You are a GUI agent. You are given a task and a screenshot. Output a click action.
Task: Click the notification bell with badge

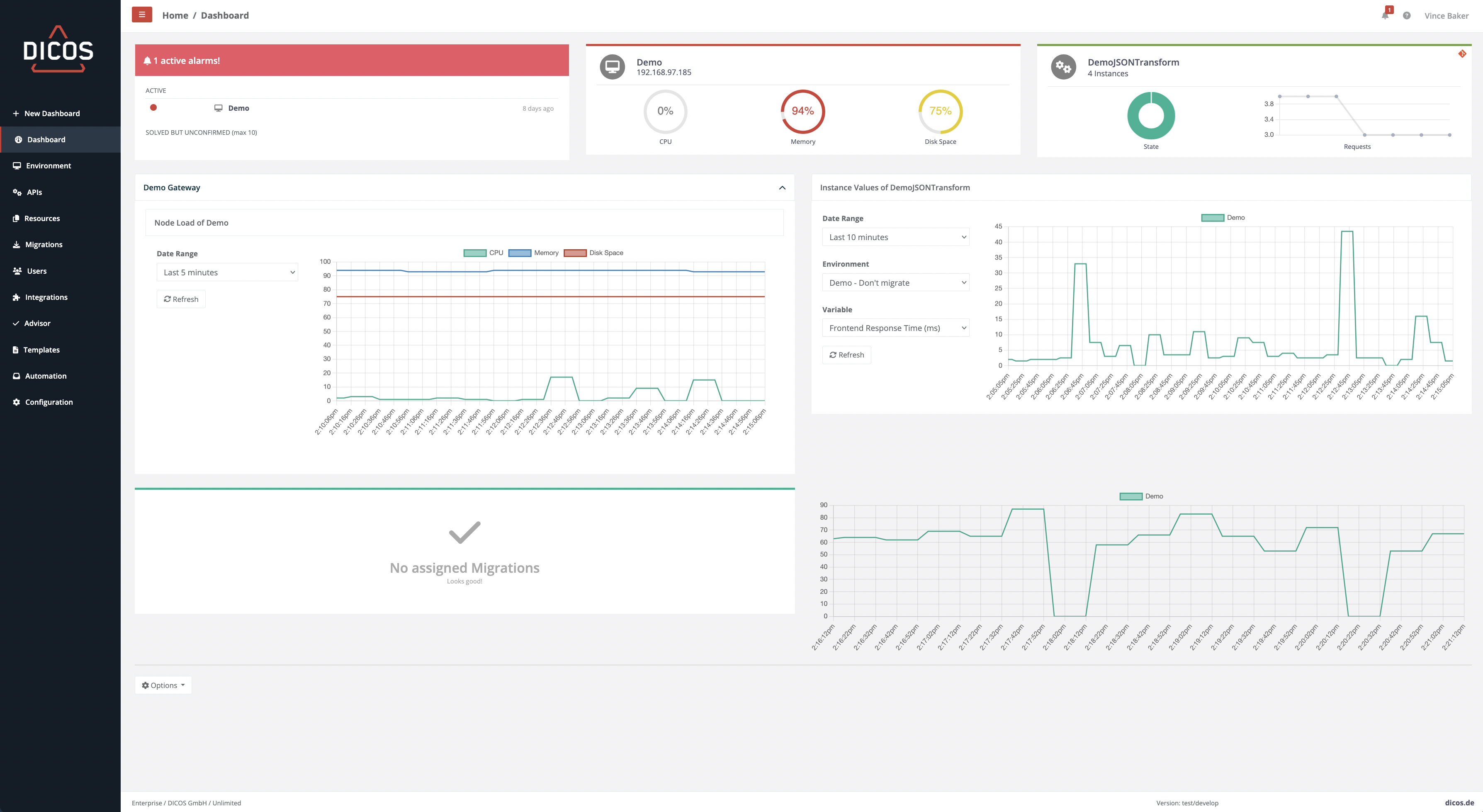[1385, 15]
